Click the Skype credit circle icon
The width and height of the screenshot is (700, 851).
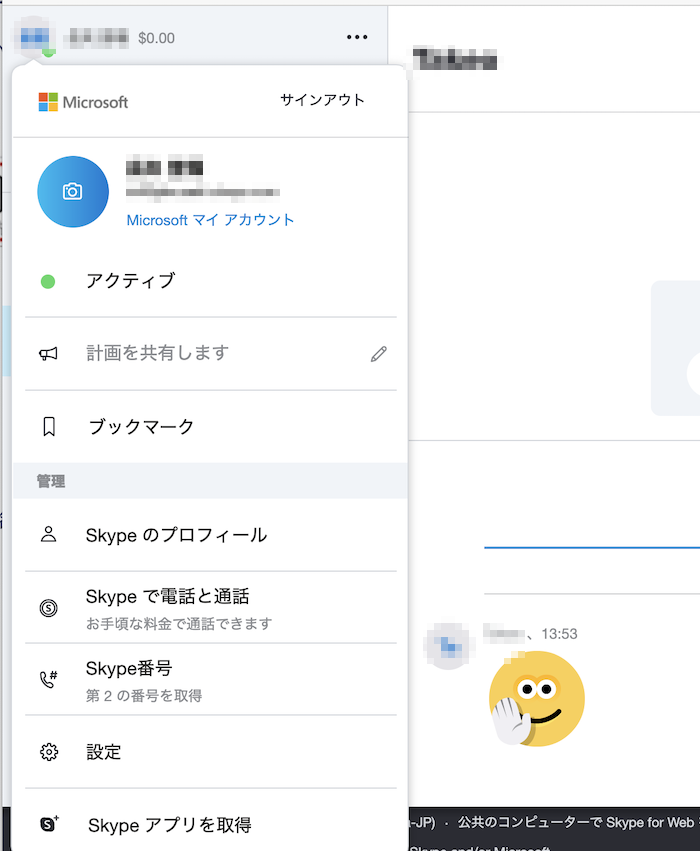point(48,608)
